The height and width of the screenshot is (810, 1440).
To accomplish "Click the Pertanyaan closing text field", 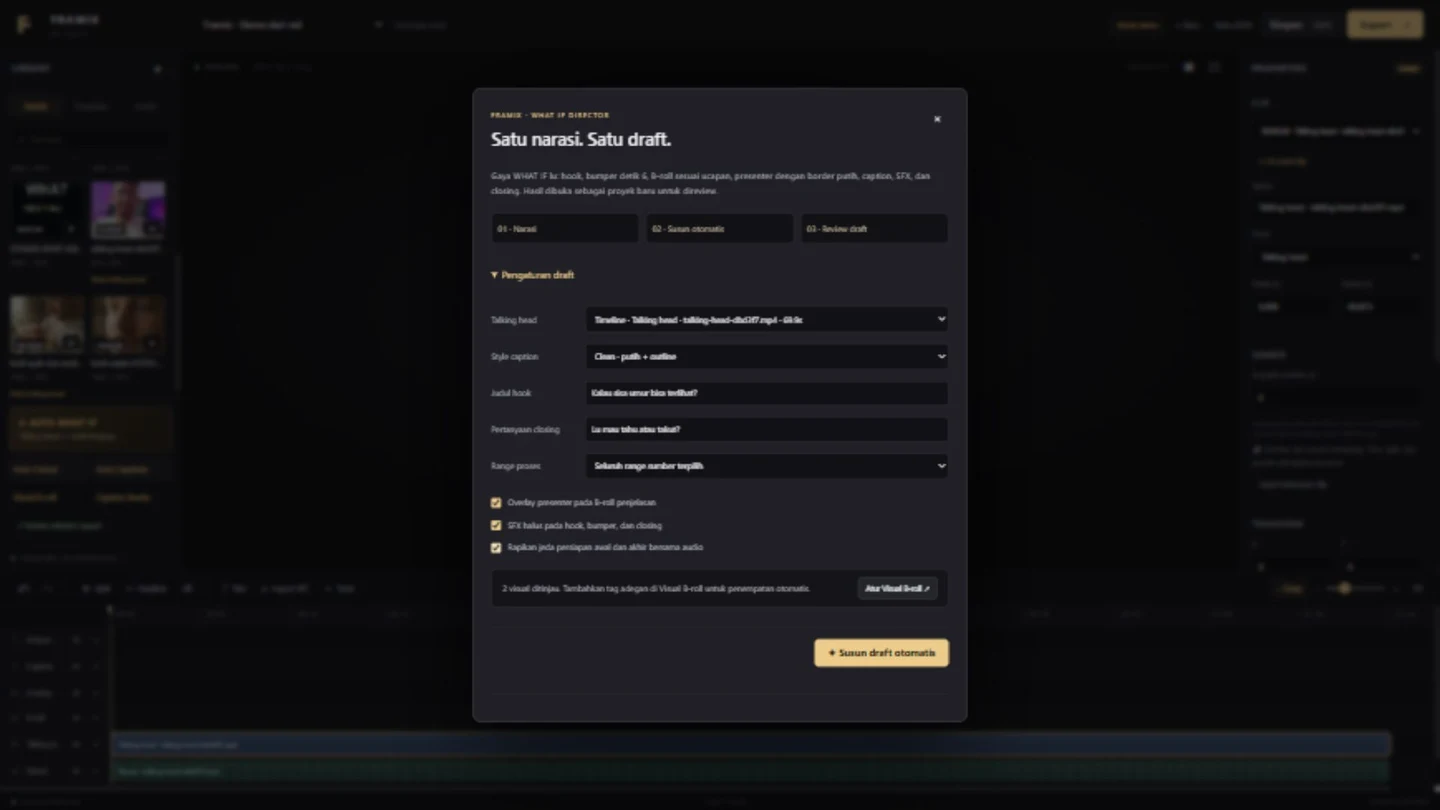I will click(767, 429).
